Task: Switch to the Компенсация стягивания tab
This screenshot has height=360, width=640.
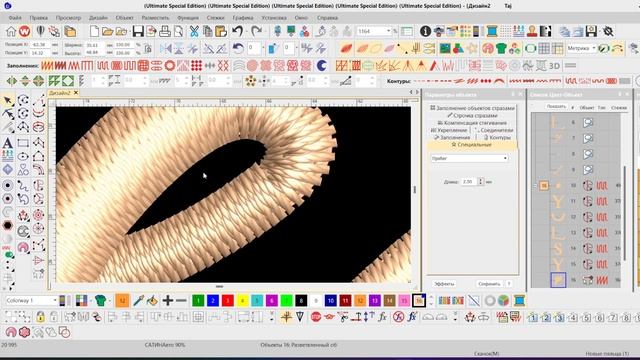Action: [x=472, y=123]
